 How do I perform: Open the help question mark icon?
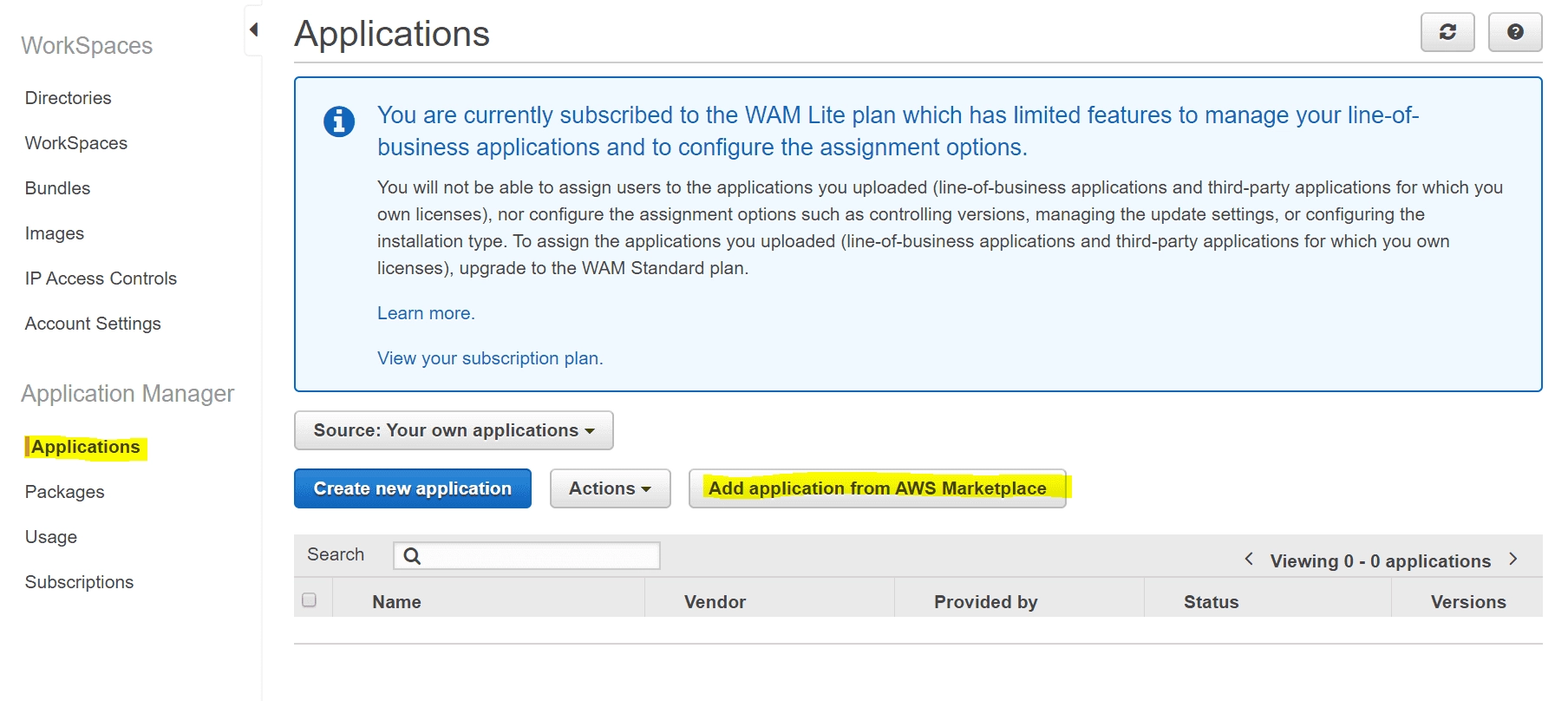pyautogui.click(x=1515, y=32)
